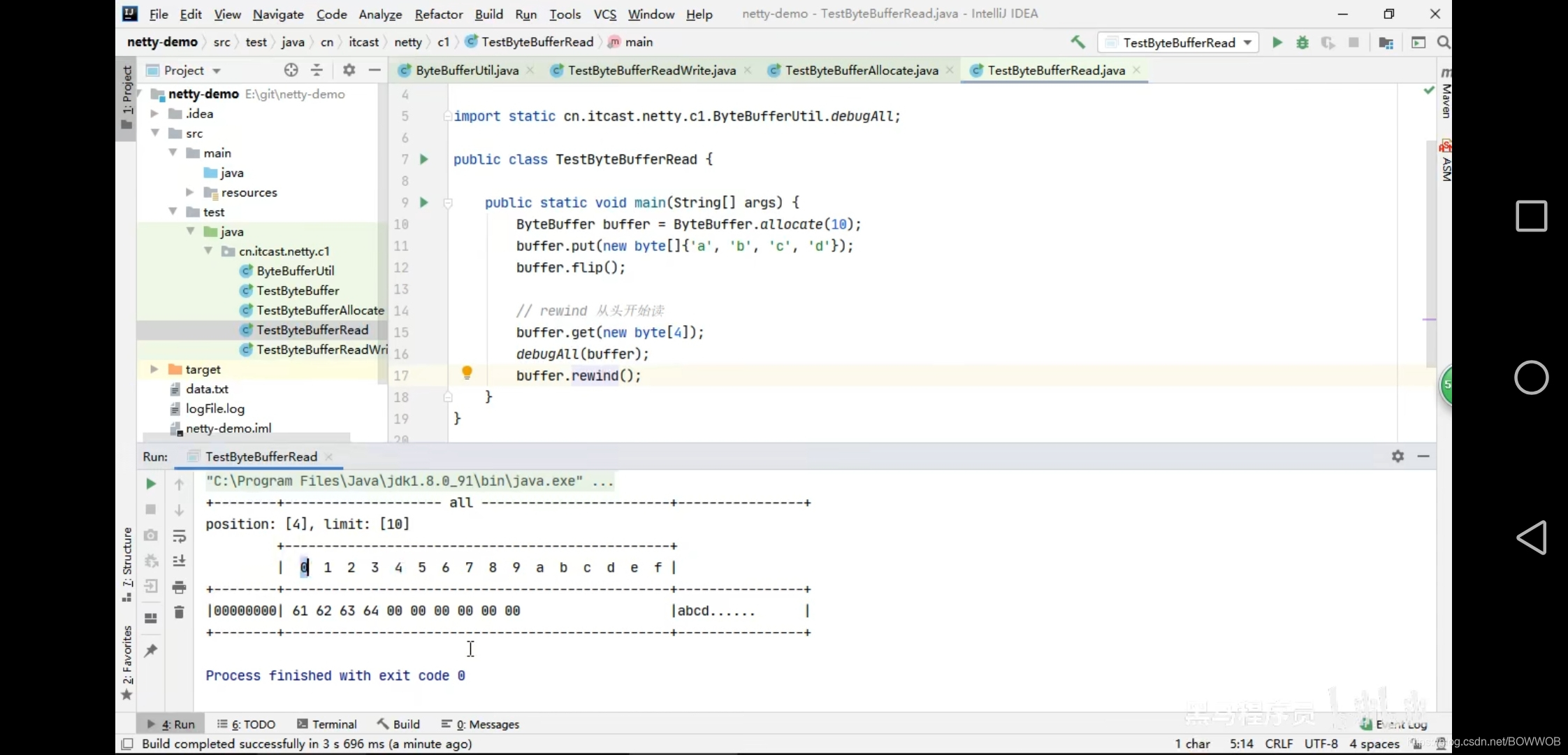Toggle the Project tool window stripe button
This screenshot has height=755, width=1568.
126,98
